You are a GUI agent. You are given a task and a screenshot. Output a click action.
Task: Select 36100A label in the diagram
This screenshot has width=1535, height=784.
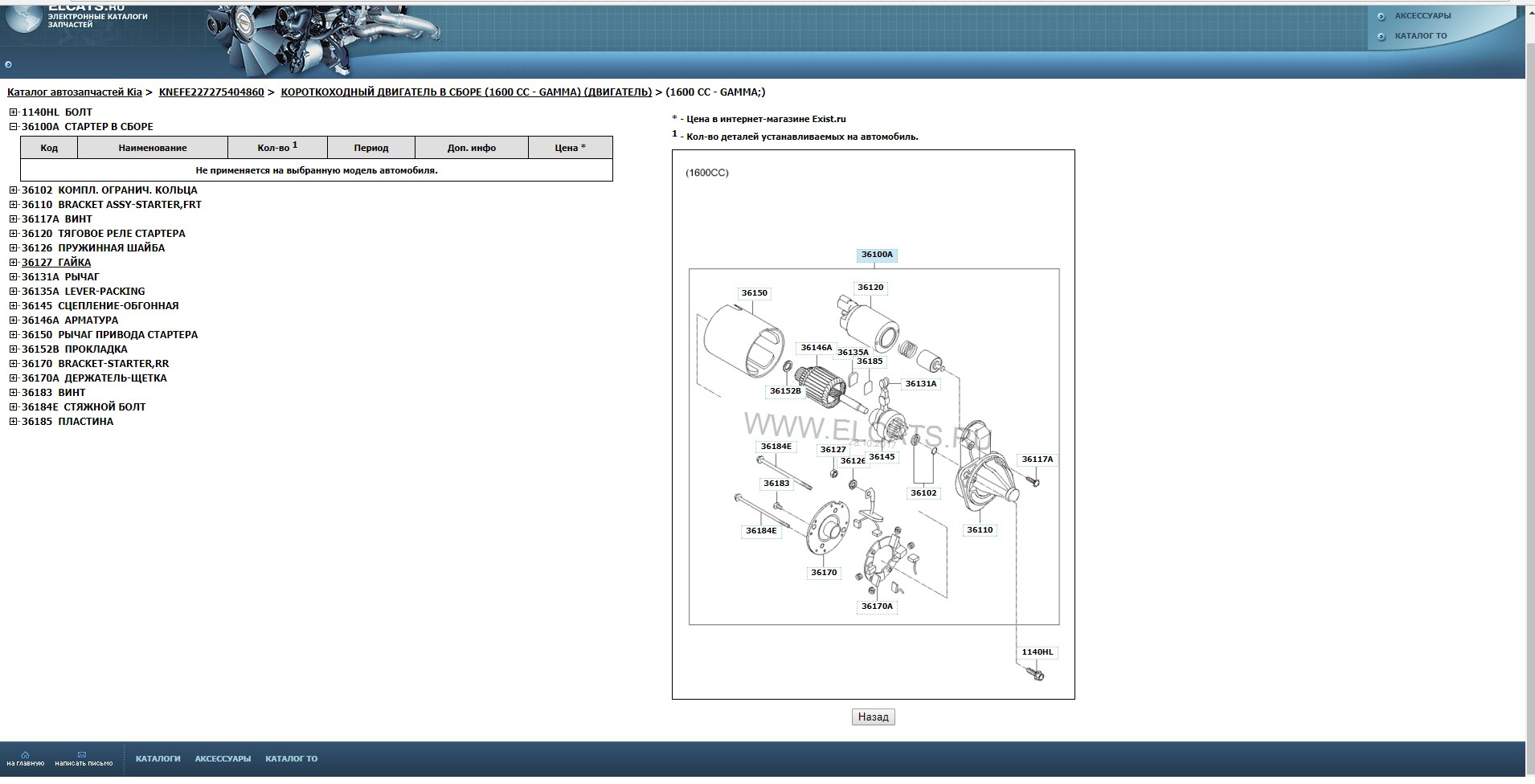coord(877,255)
